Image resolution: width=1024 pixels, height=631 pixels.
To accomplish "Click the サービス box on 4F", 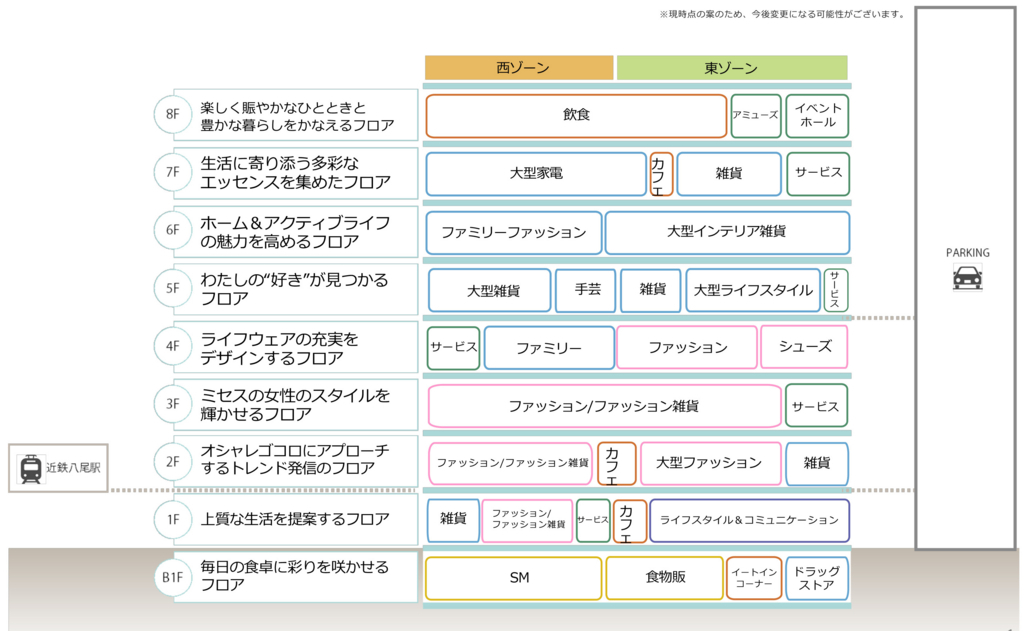I will 453,348.
